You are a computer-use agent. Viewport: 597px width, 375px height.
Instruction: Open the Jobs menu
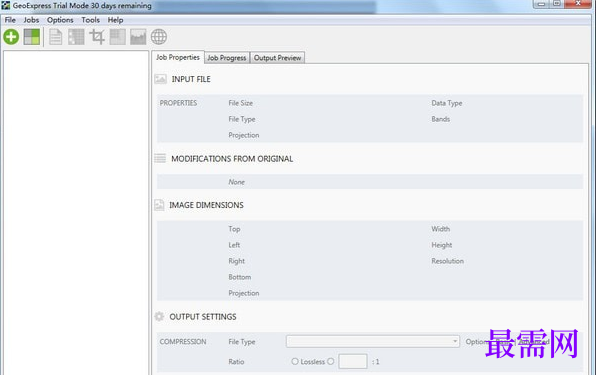pyautogui.click(x=31, y=20)
